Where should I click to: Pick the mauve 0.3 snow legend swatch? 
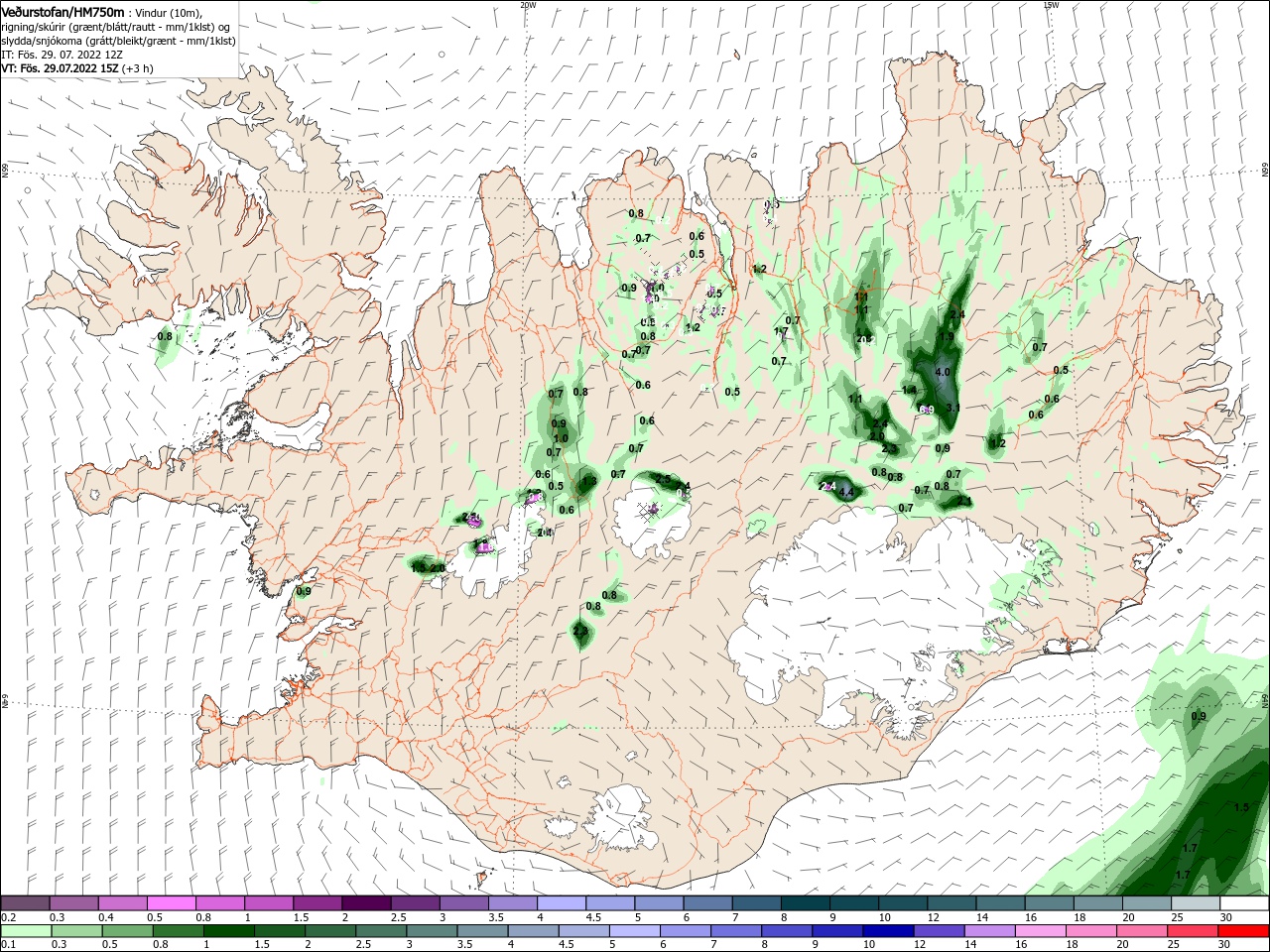click(73, 902)
